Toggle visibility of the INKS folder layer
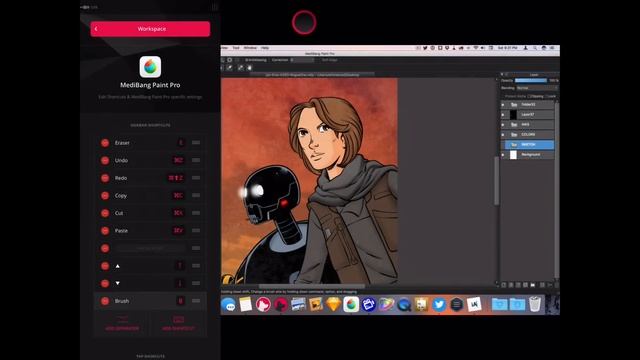 503,124
